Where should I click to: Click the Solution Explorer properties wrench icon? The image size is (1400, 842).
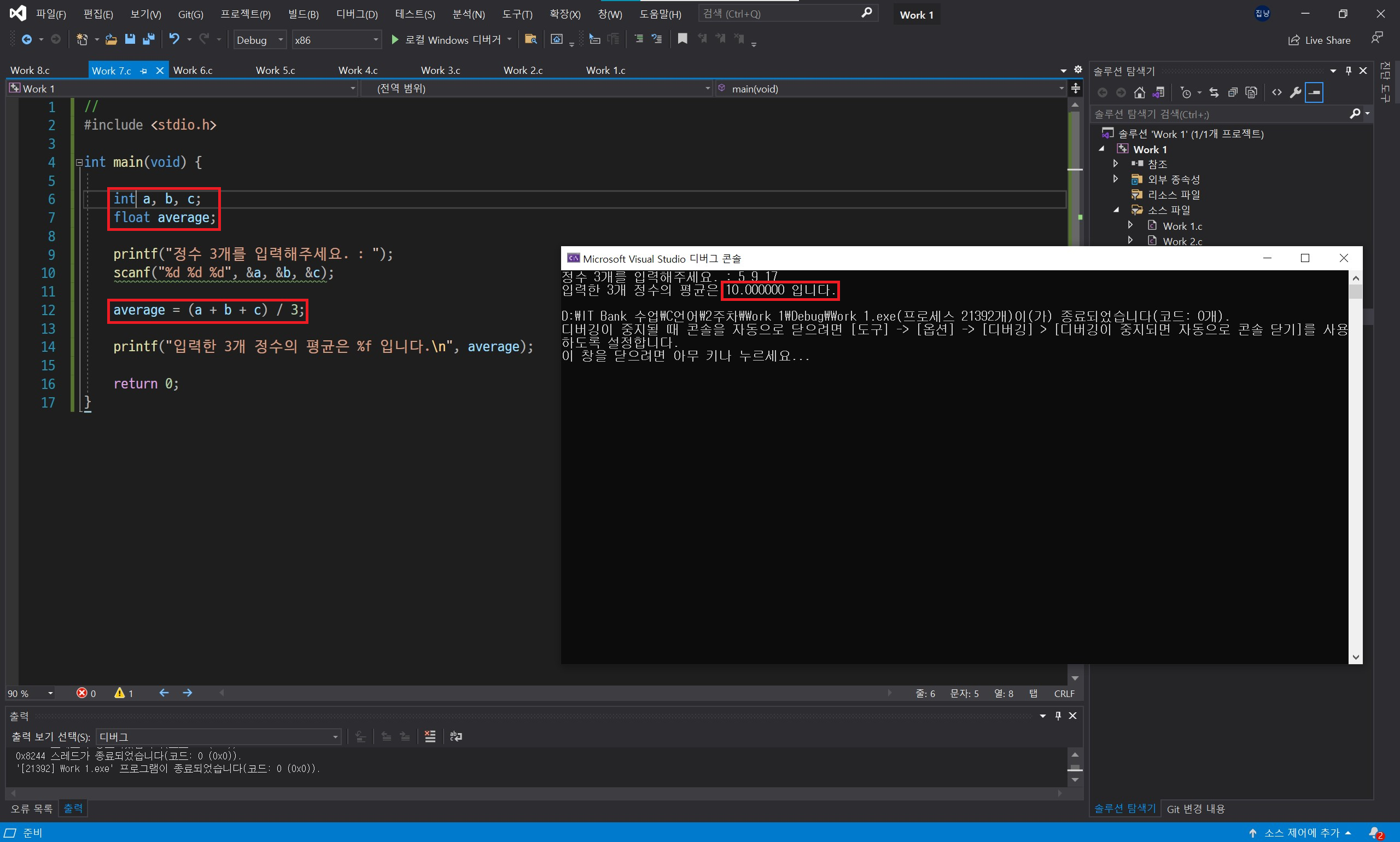(1295, 92)
